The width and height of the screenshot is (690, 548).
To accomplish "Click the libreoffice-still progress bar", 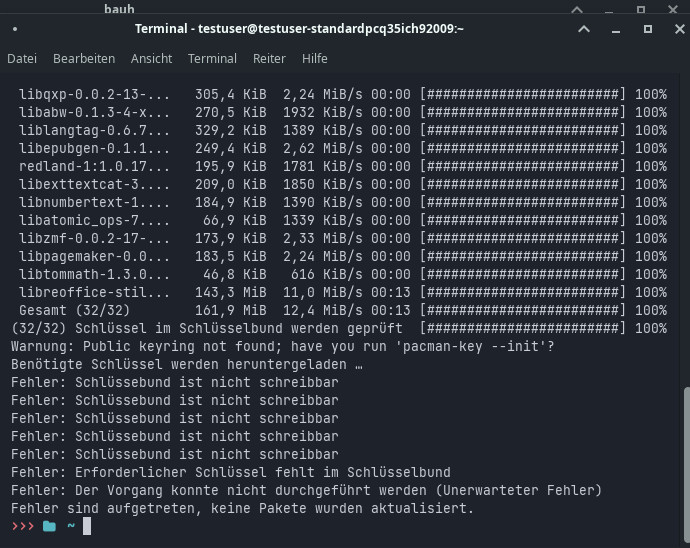I will 523,292.
